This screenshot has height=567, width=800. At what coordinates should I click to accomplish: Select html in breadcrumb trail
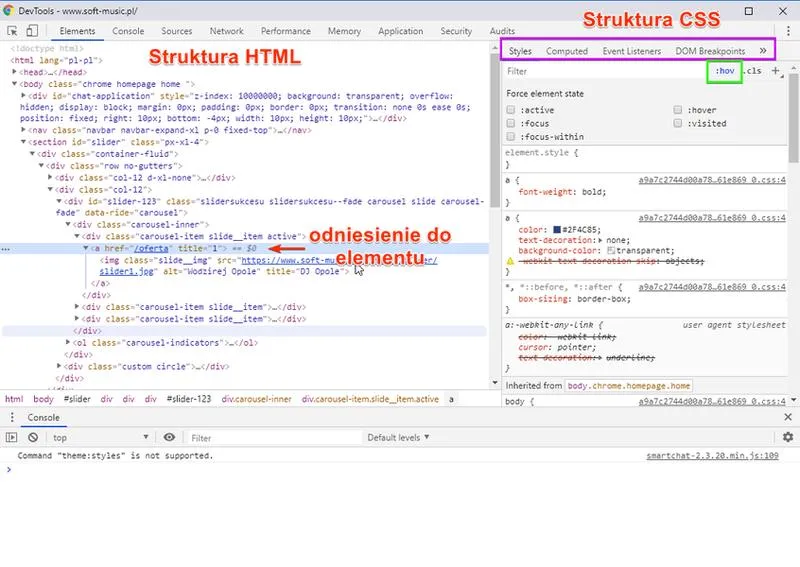point(14,399)
